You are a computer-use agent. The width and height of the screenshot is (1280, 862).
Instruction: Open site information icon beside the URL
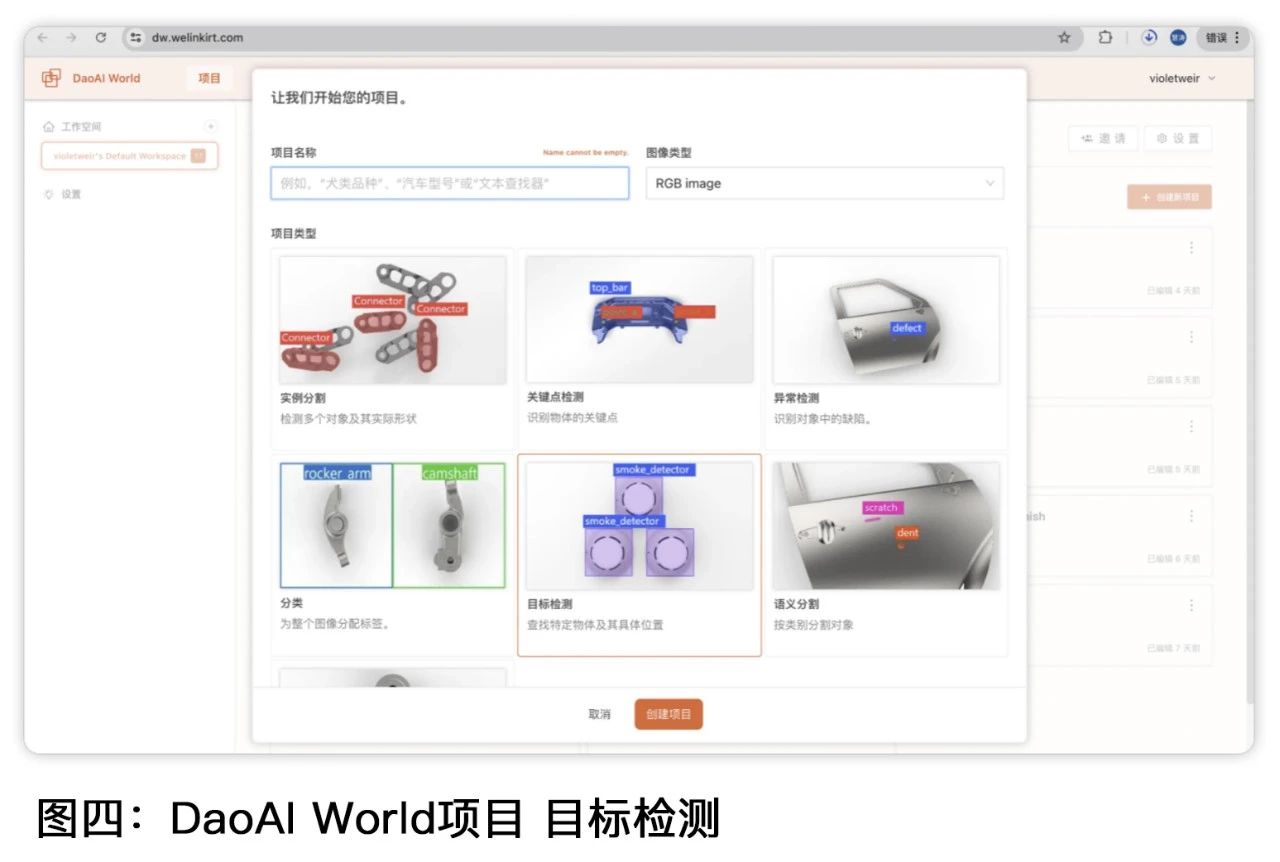136,38
